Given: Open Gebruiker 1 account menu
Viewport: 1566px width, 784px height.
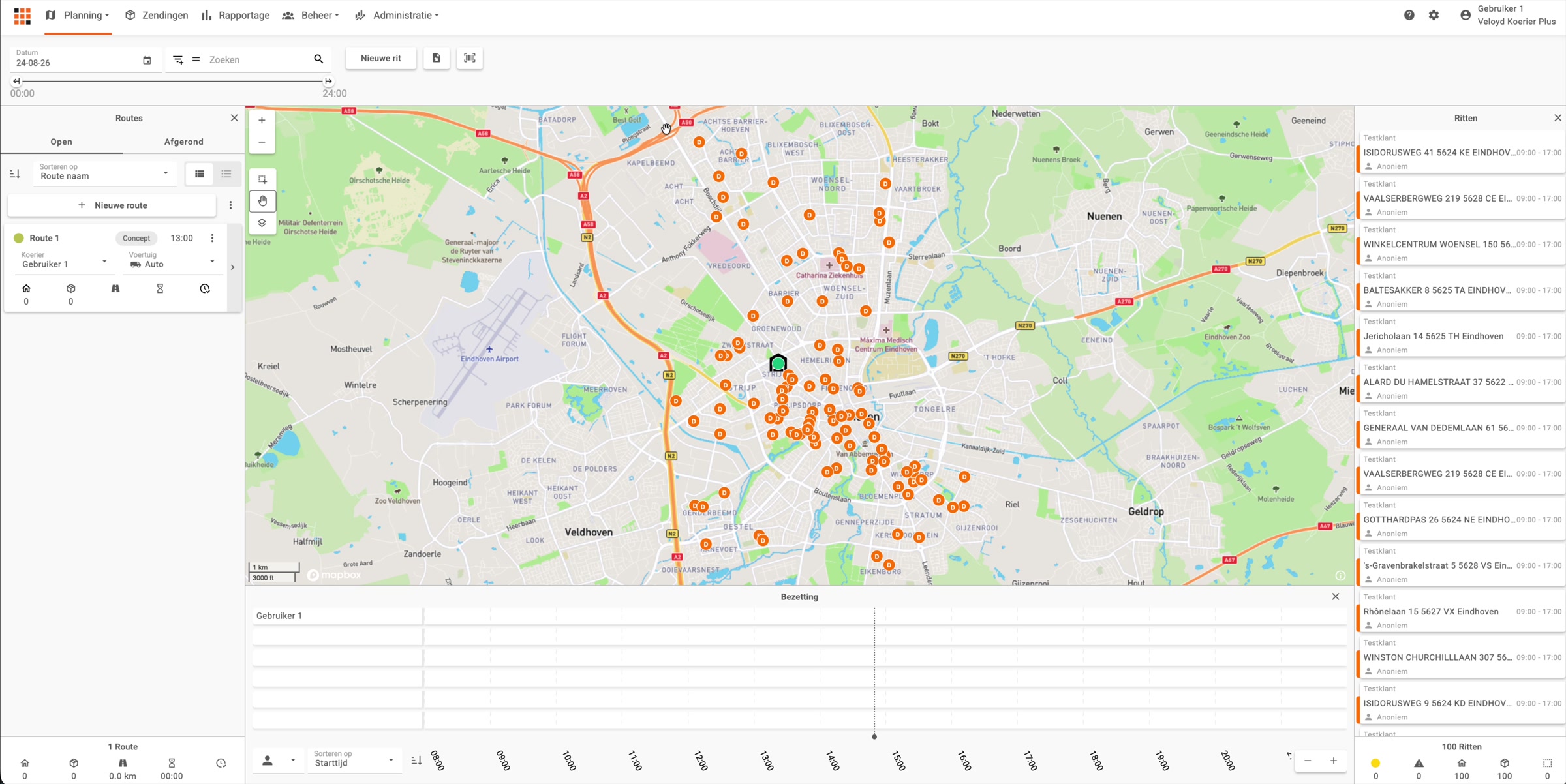Looking at the screenshot, I should point(1508,15).
